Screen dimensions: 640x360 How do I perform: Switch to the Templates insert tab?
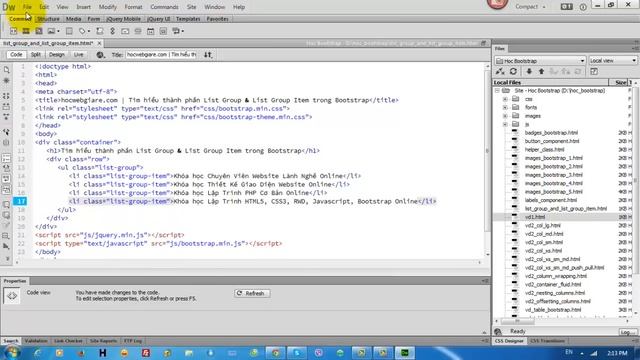[188, 19]
